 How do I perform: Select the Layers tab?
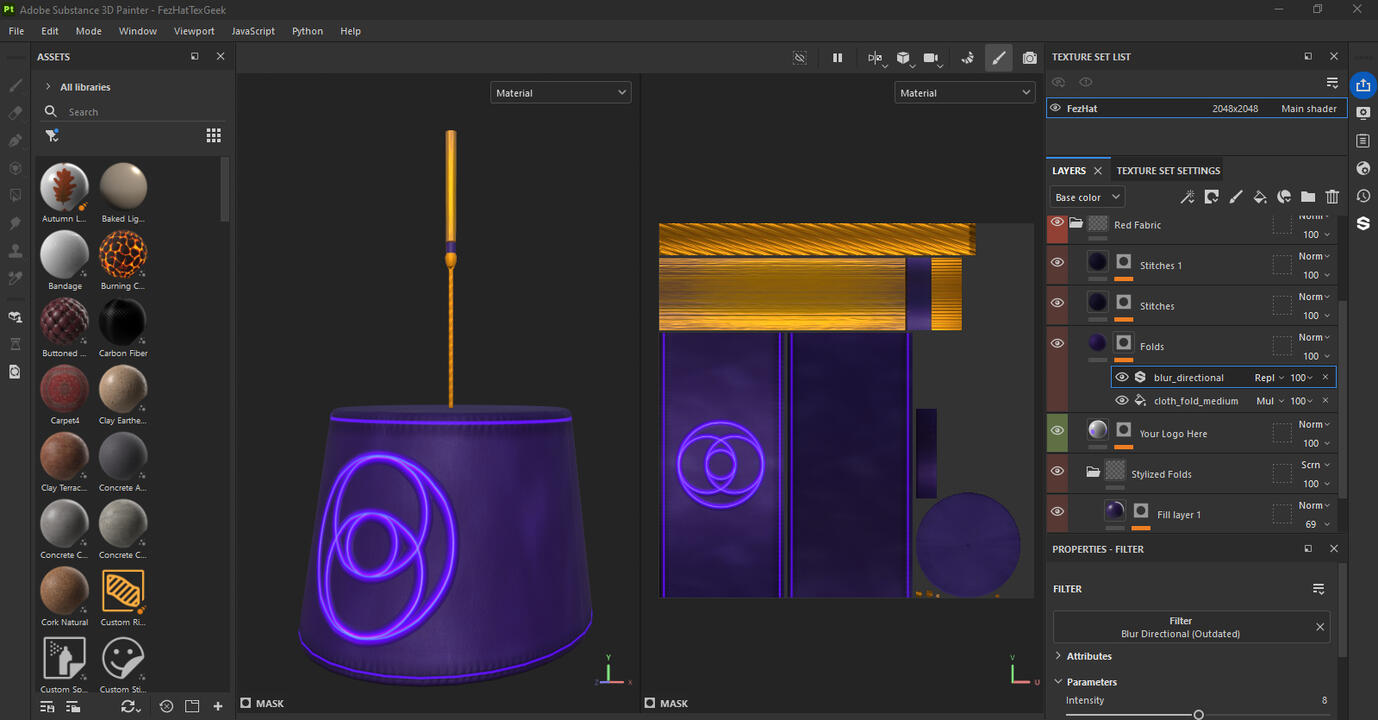coord(1069,170)
